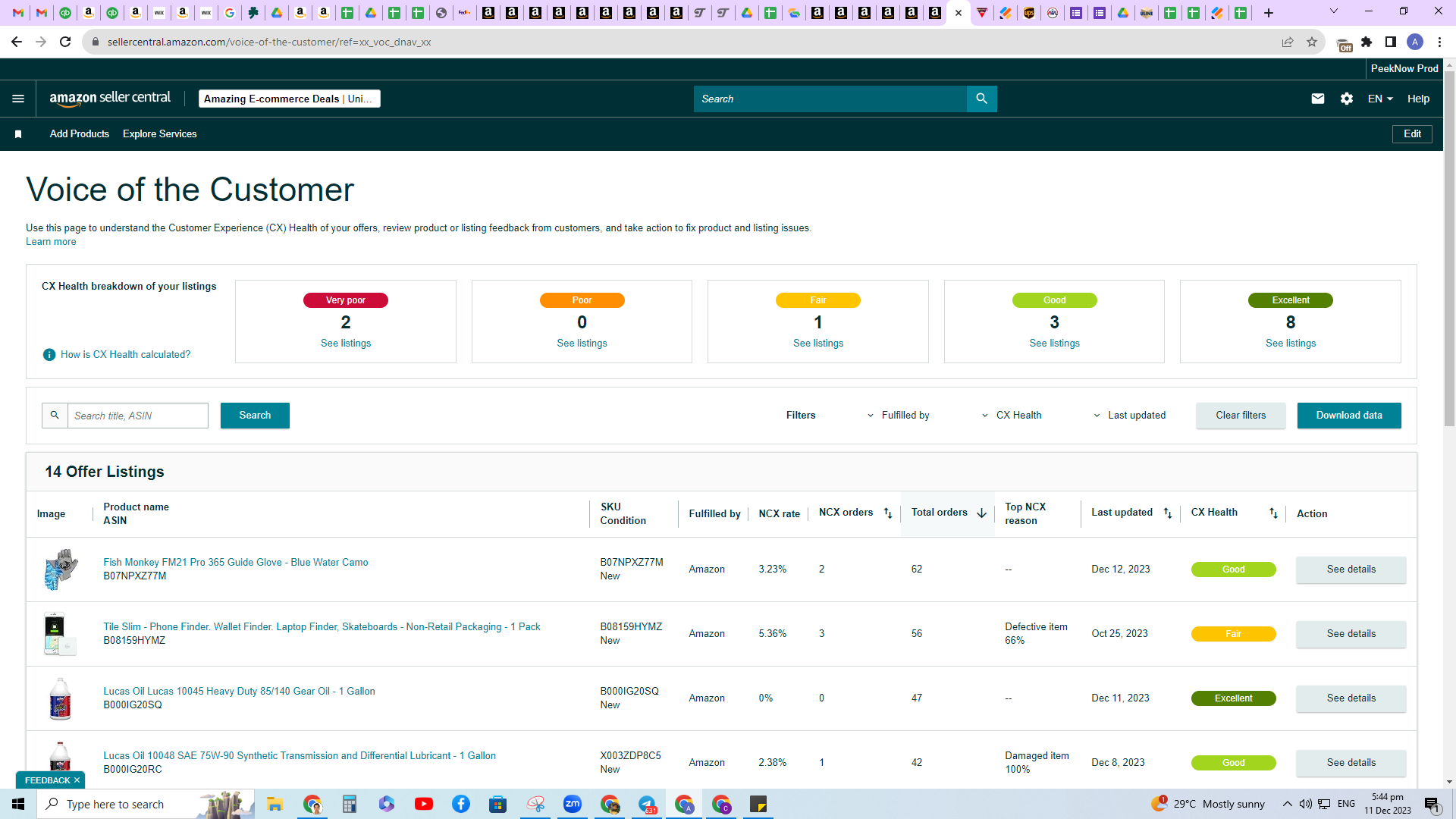Click the Clear filters button
The image size is (1456, 819).
click(x=1241, y=416)
